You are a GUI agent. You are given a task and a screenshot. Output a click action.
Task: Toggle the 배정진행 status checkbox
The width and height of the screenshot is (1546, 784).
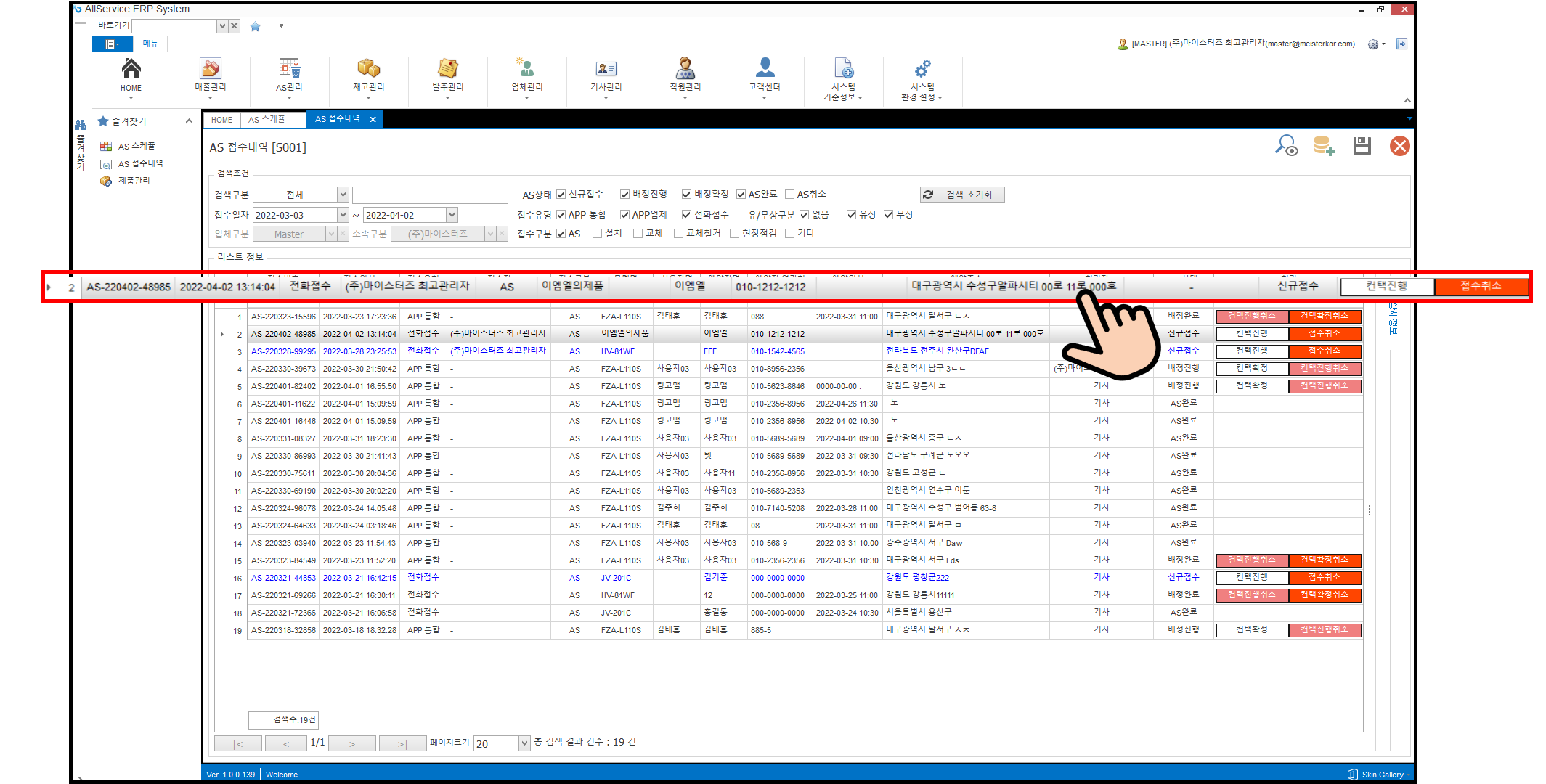click(x=624, y=195)
